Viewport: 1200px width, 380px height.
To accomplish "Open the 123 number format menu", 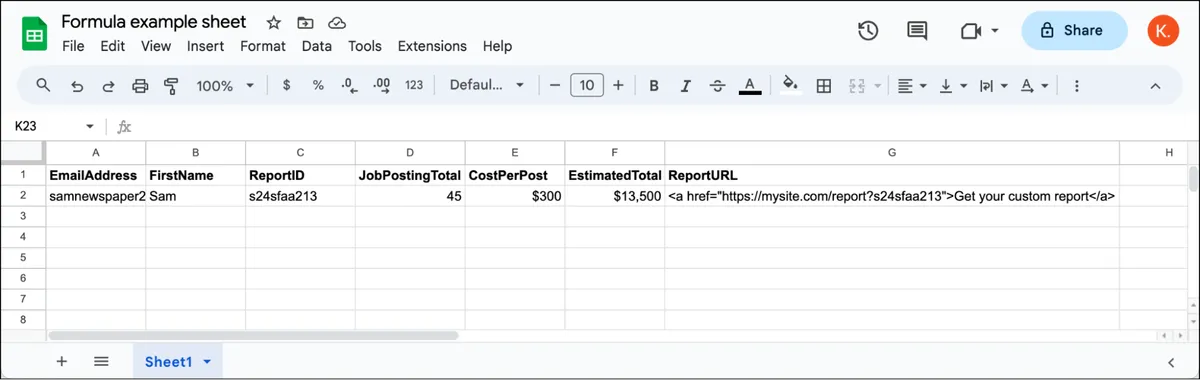I will pyautogui.click(x=414, y=86).
